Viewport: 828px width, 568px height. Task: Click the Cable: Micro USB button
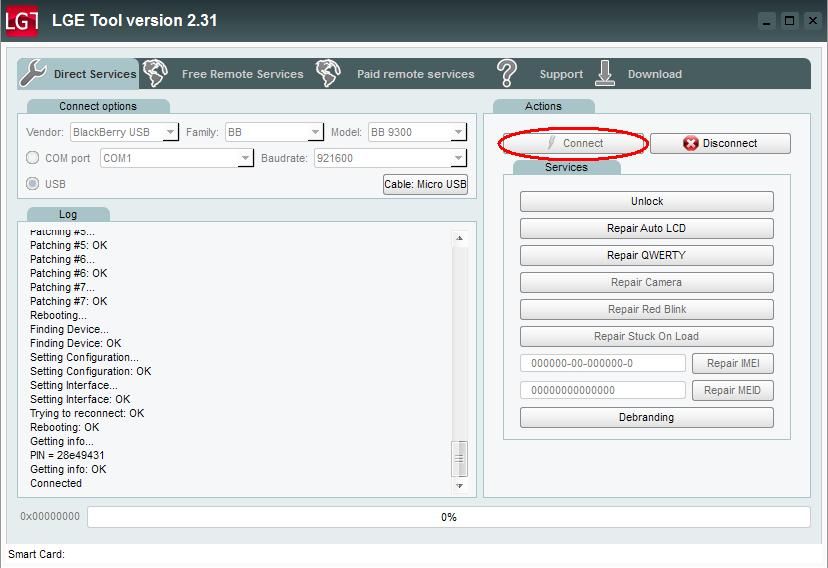pyautogui.click(x=425, y=184)
